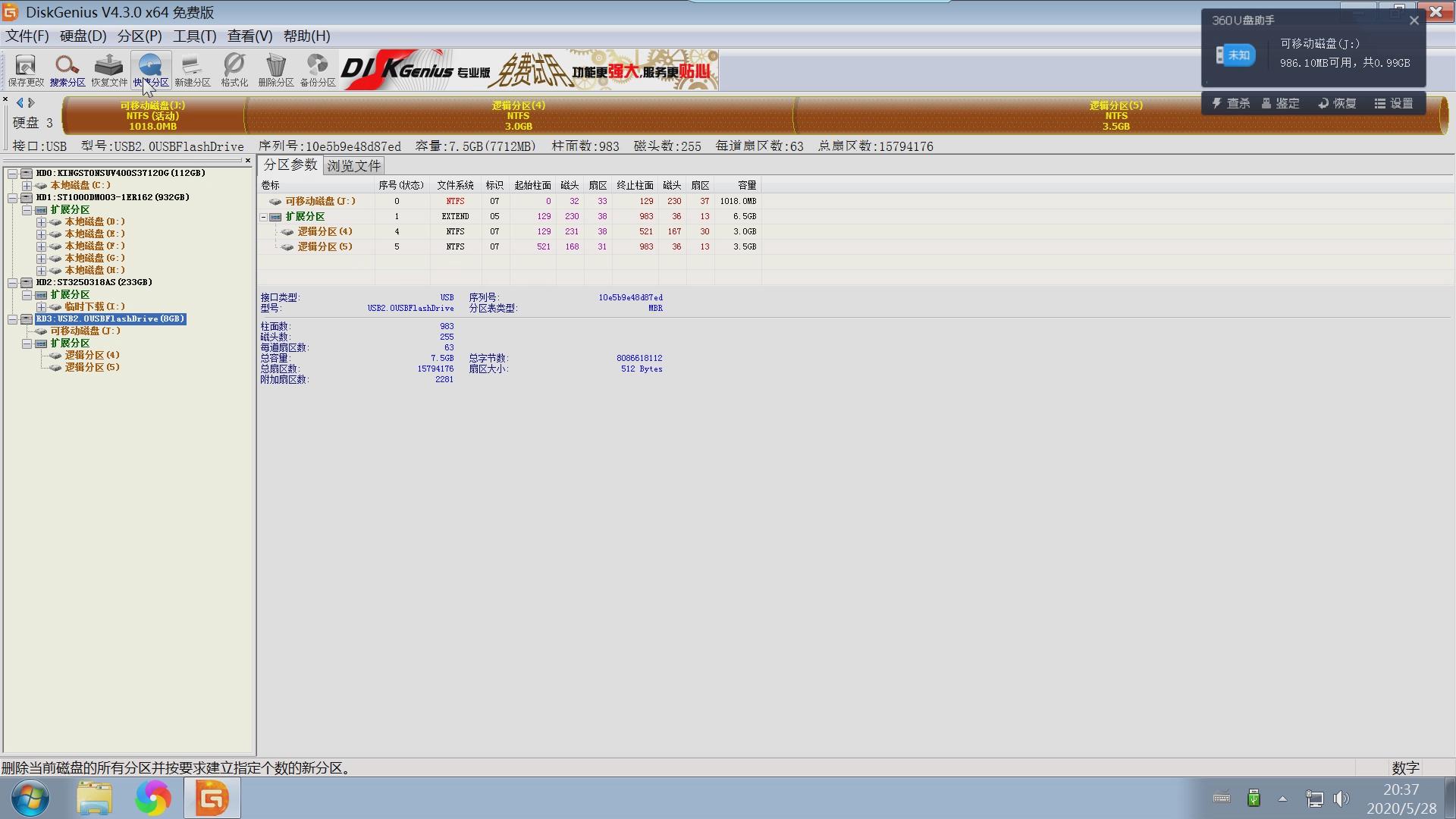Open the 硬盘(D) menu

point(83,36)
